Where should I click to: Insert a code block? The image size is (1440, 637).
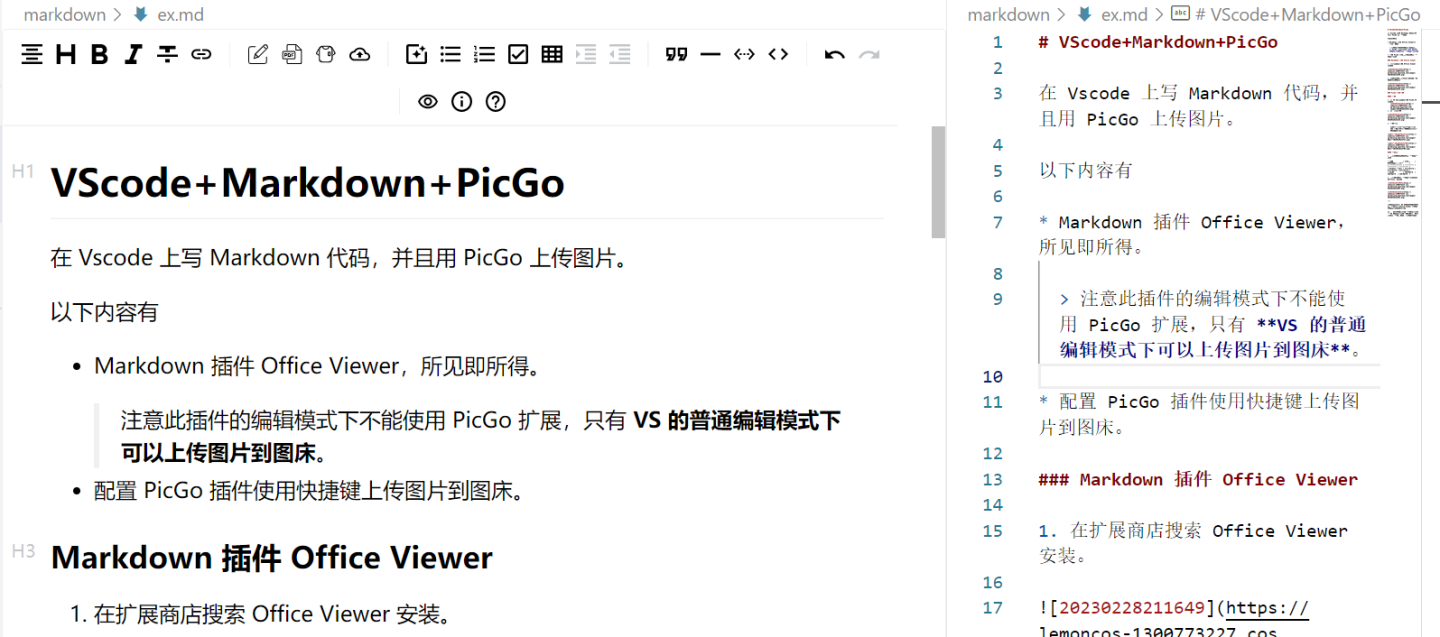click(778, 54)
